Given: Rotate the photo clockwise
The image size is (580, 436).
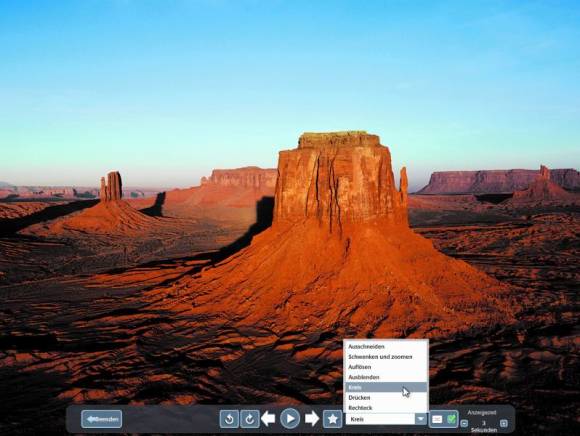Looking at the screenshot, I should click(250, 419).
